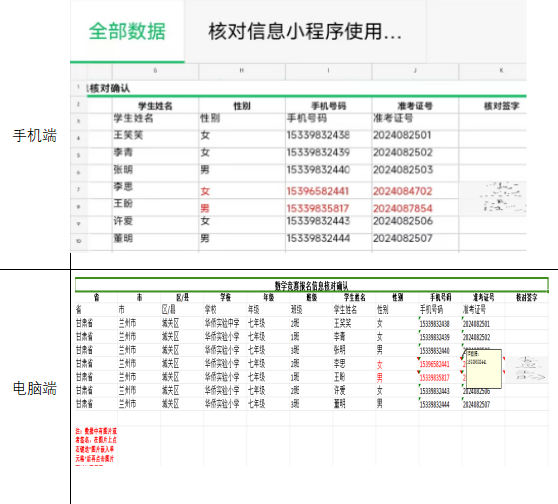Select red cell 2024087854
558x504 pixels.
point(402,208)
